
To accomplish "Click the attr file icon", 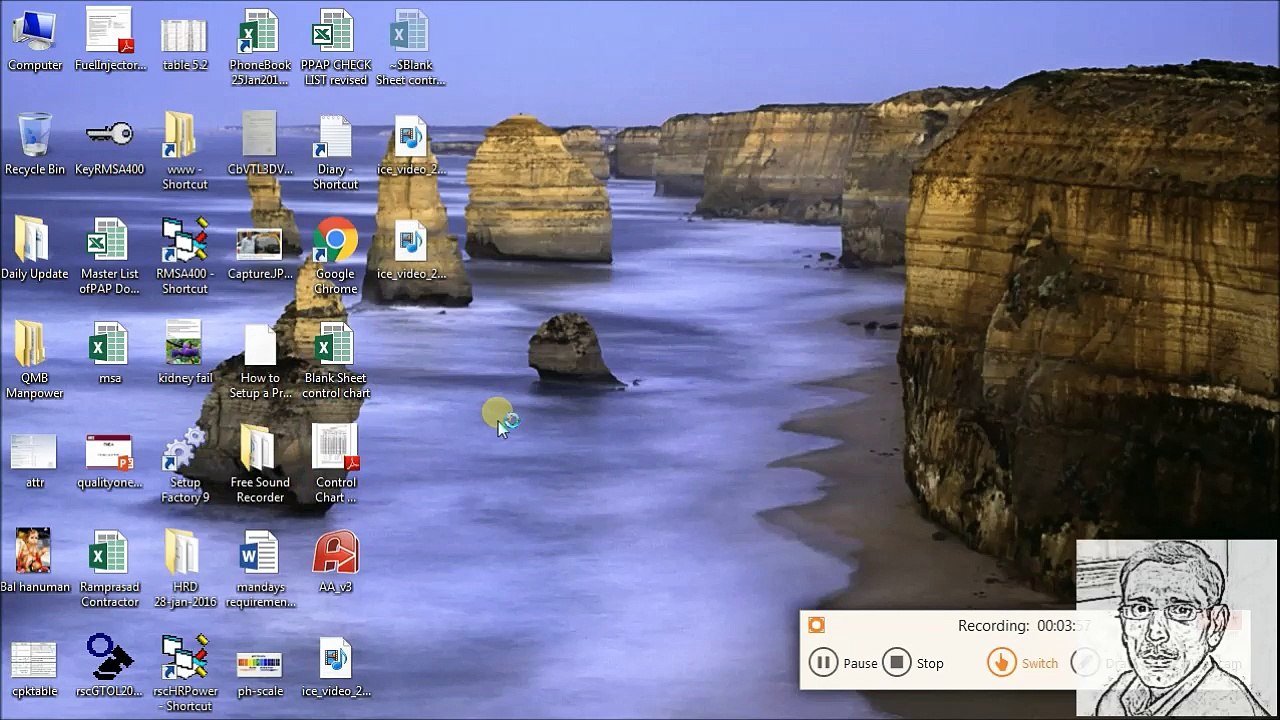I will pos(35,460).
